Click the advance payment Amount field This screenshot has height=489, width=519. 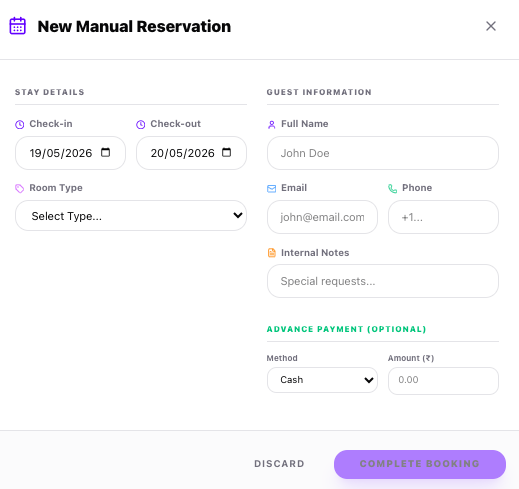[443, 381]
